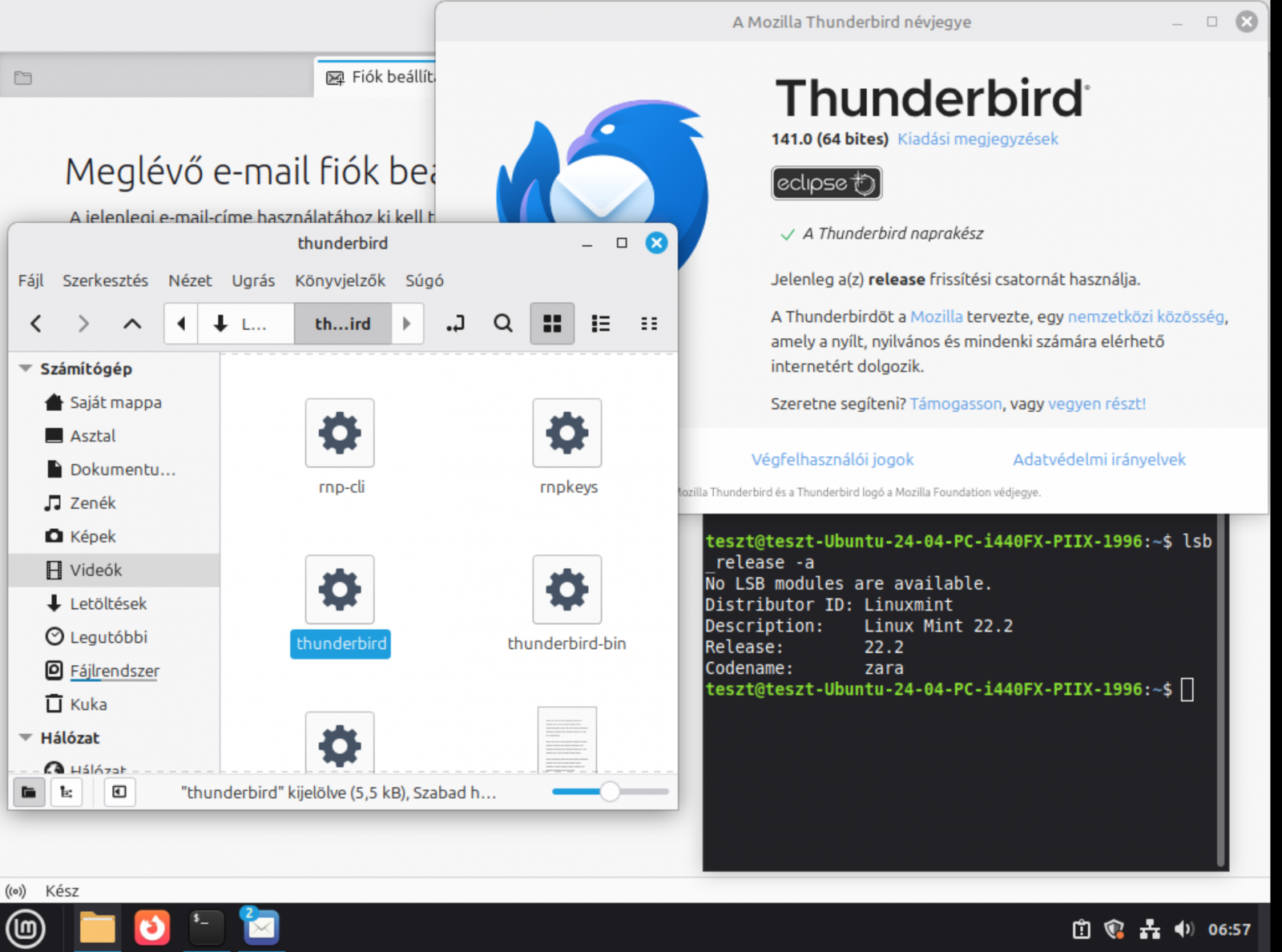The height and width of the screenshot is (952, 1282).
Task: Click the vegyen részt! link
Action: pos(1097,404)
